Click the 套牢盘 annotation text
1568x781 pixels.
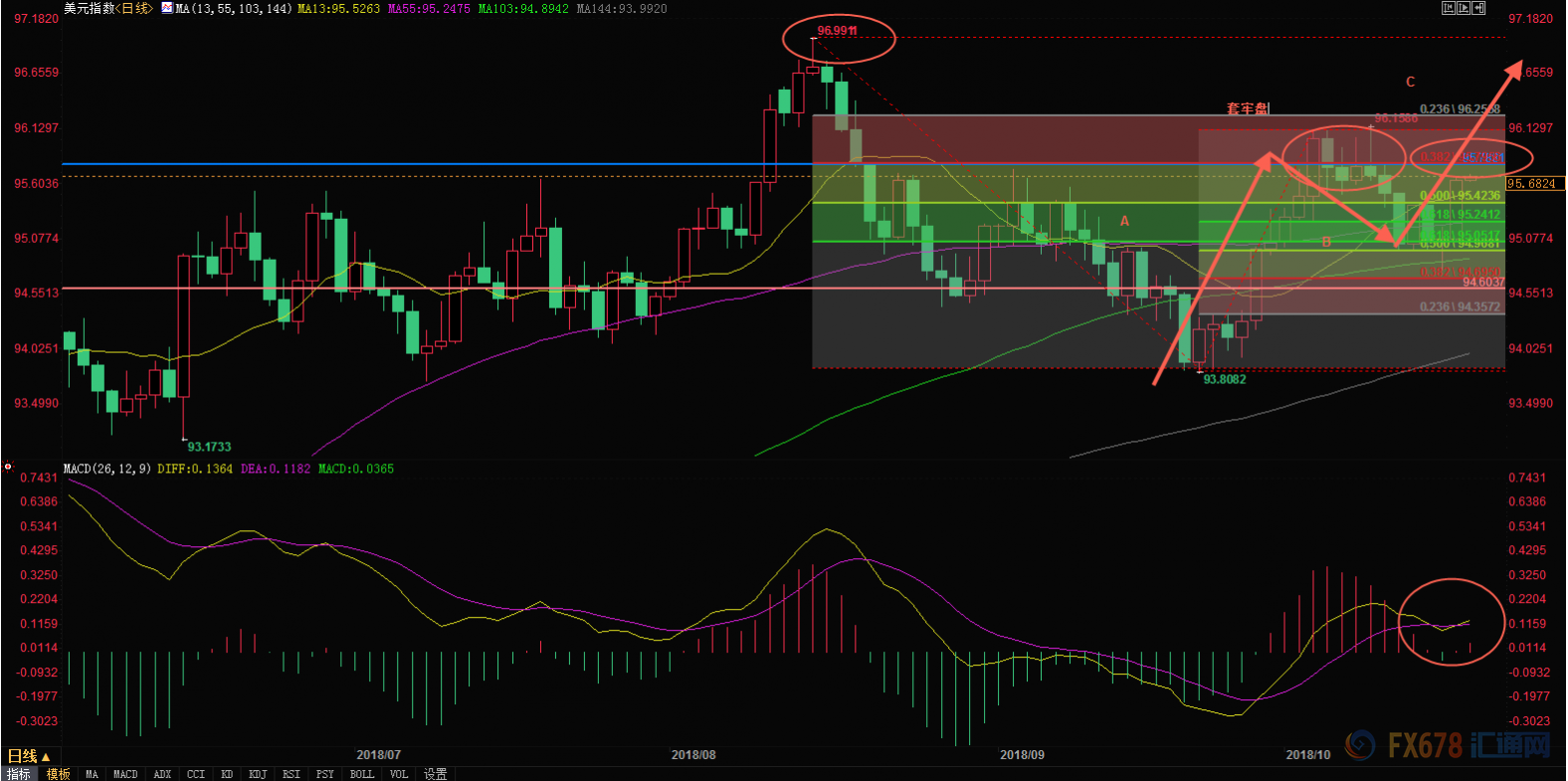[1248, 108]
